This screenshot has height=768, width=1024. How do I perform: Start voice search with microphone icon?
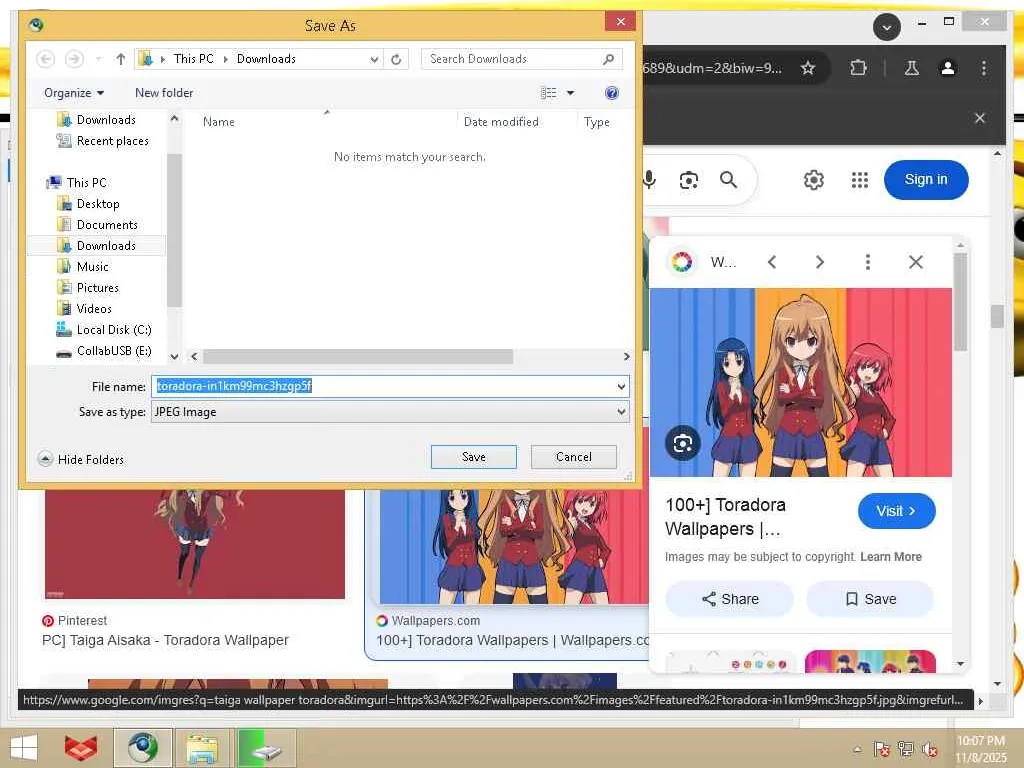[649, 180]
